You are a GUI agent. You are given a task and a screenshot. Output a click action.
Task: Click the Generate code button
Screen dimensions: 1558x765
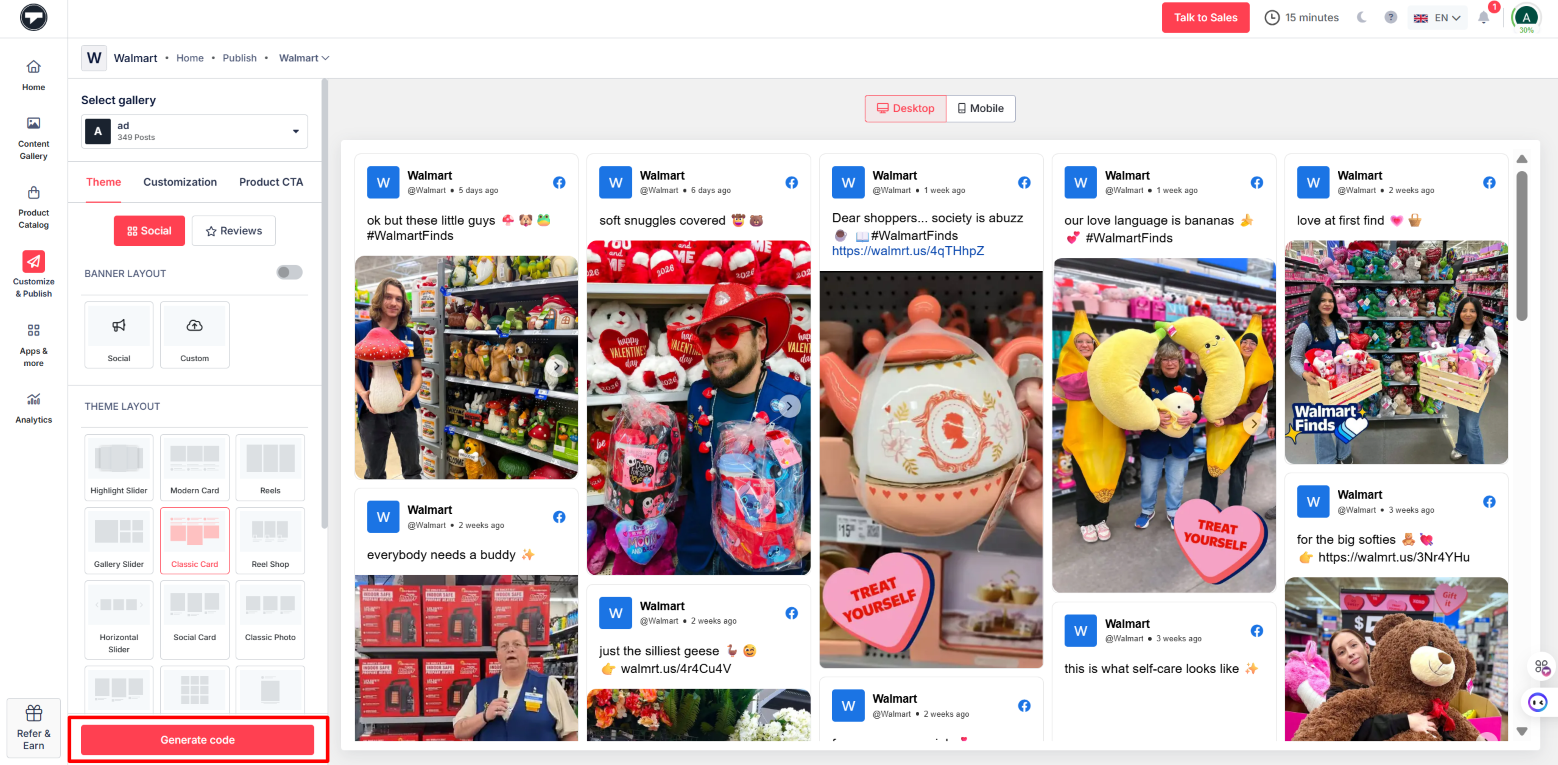pyautogui.click(x=197, y=740)
